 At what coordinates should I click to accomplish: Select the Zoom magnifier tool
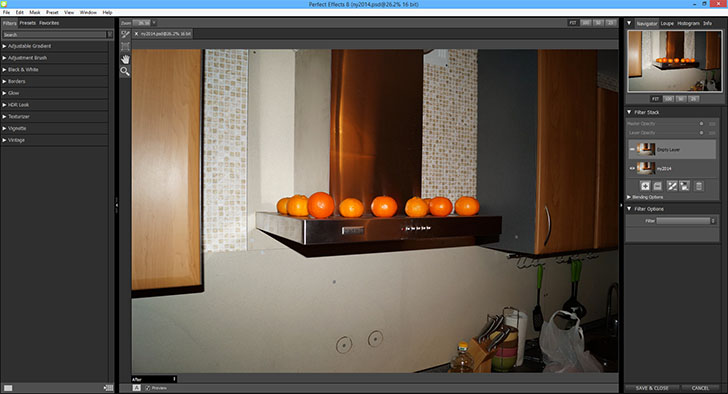(125, 71)
